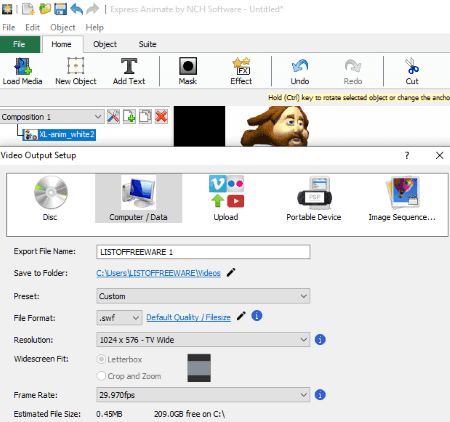The width and height of the screenshot is (450, 422).
Task: Select Computer / Data output option
Action: pyautogui.click(x=138, y=198)
